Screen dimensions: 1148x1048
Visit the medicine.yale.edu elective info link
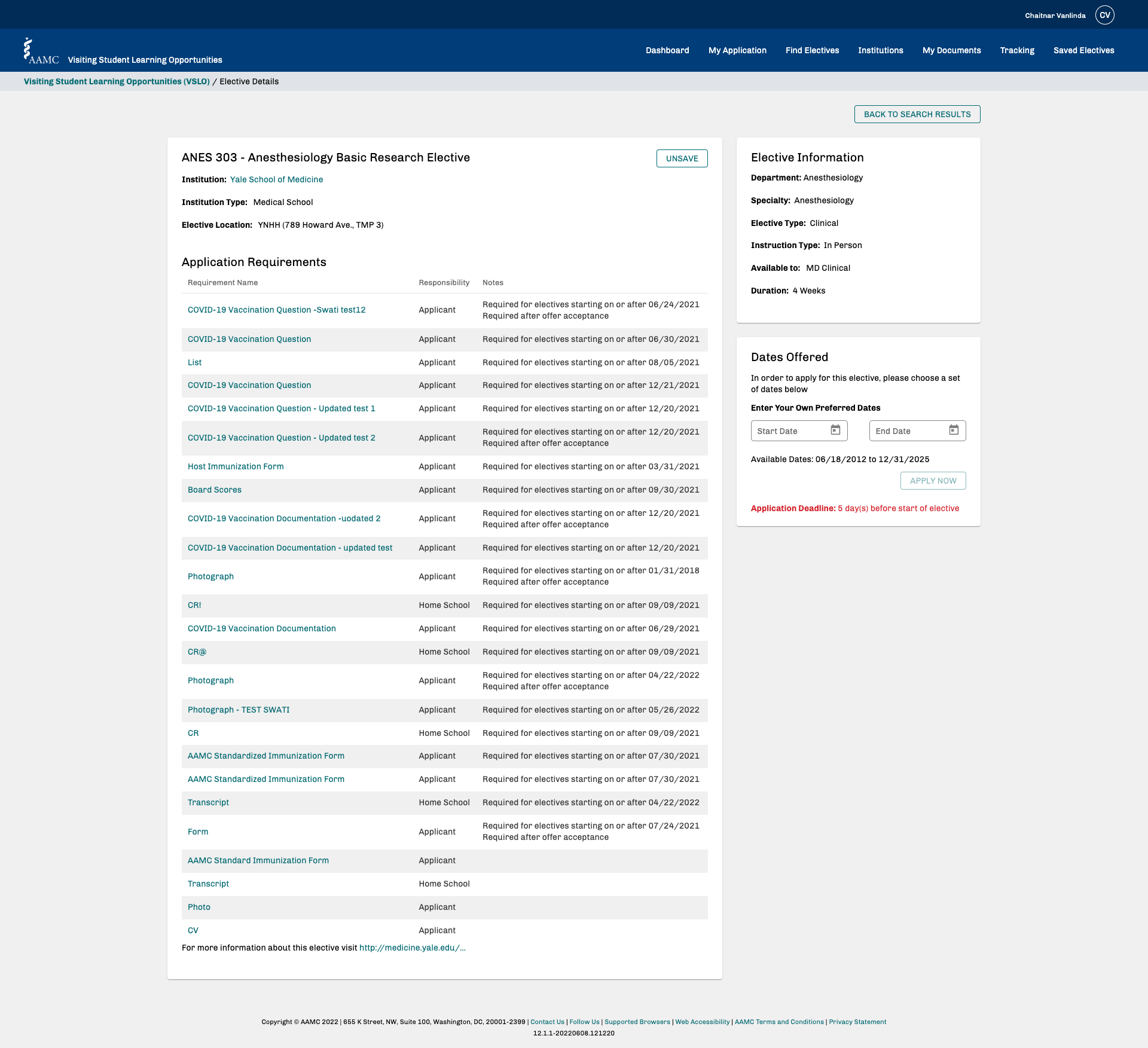pyautogui.click(x=412, y=948)
